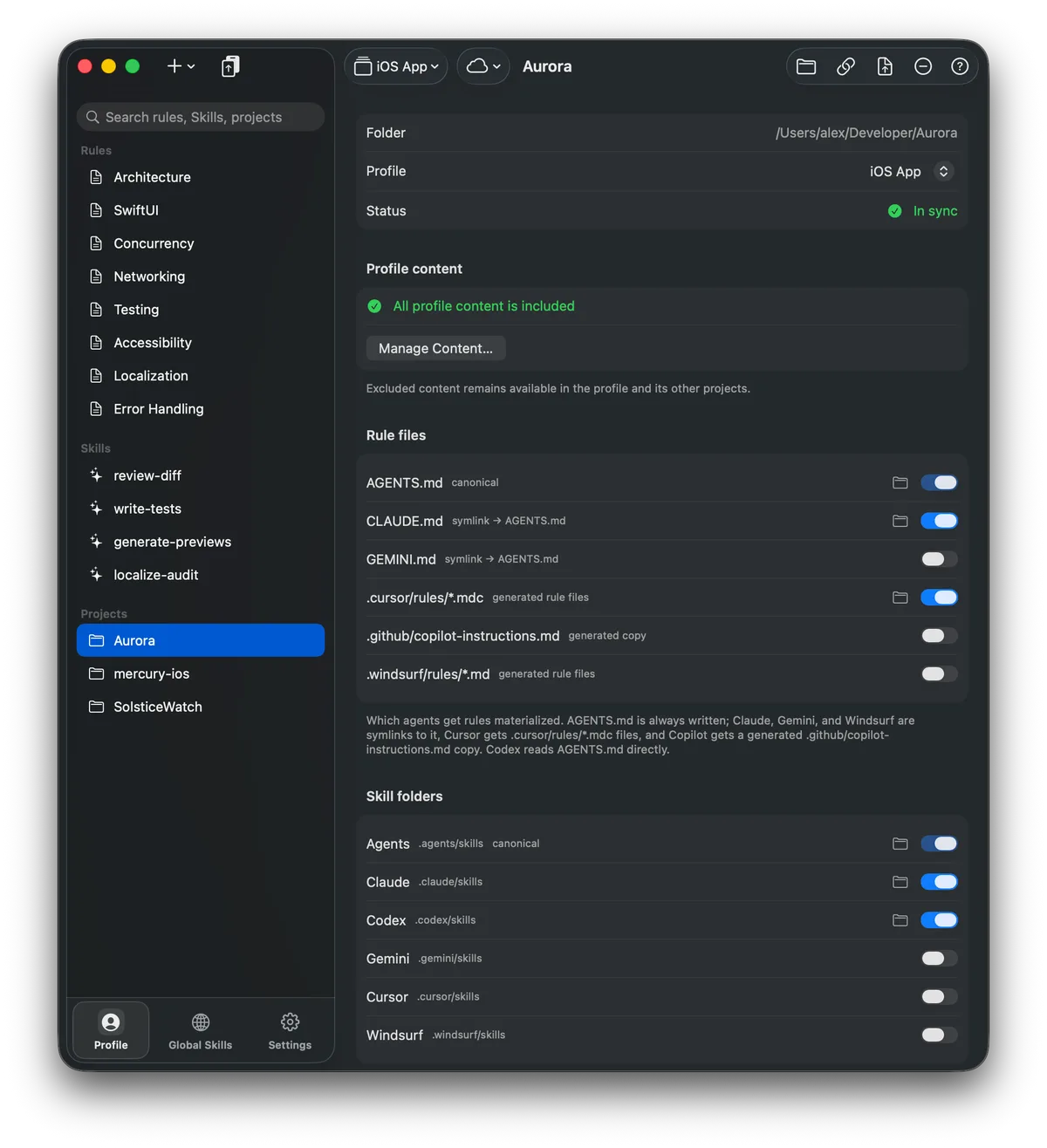1047x1148 pixels.
Task: Switch to the Global Skills tab
Action: pos(201,1031)
